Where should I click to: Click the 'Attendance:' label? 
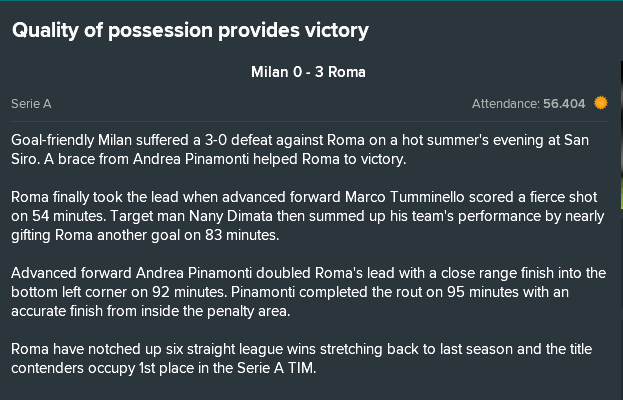tap(506, 104)
